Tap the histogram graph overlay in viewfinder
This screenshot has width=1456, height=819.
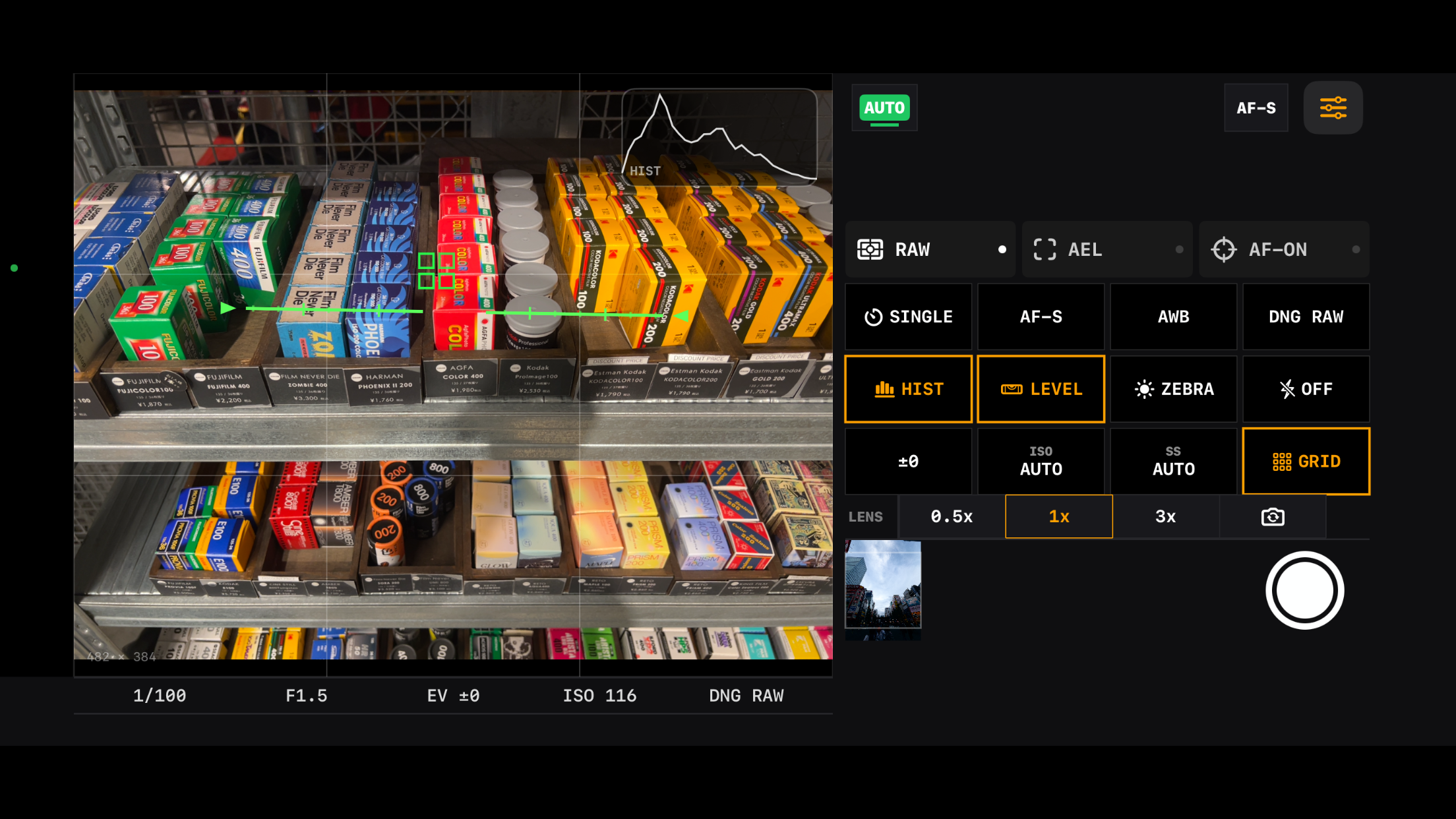pos(719,136)
